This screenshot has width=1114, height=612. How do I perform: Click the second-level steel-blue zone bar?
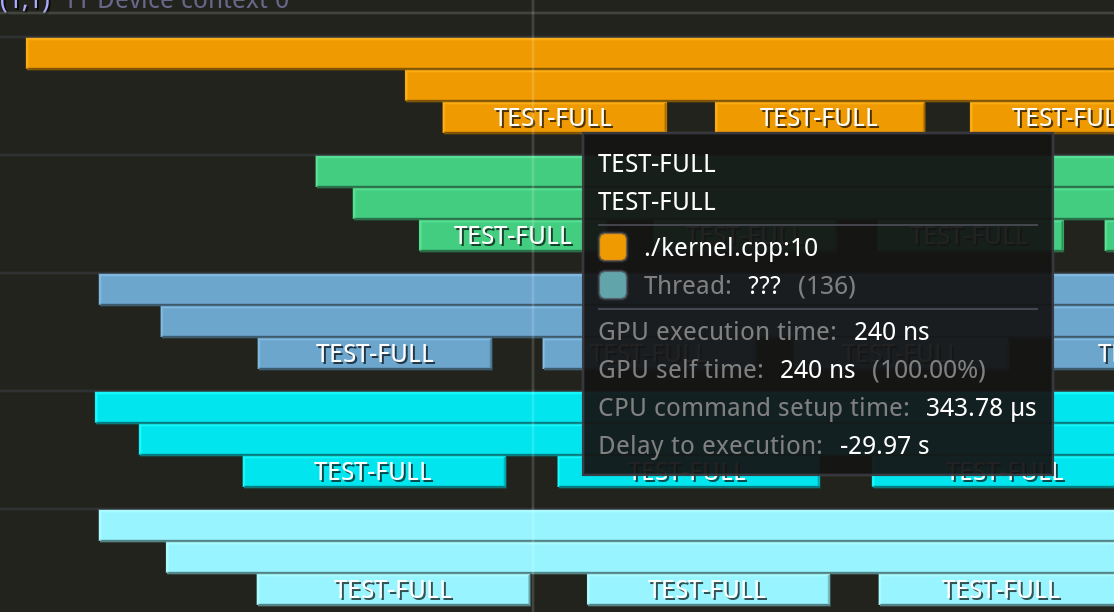[x=370, y=322]
